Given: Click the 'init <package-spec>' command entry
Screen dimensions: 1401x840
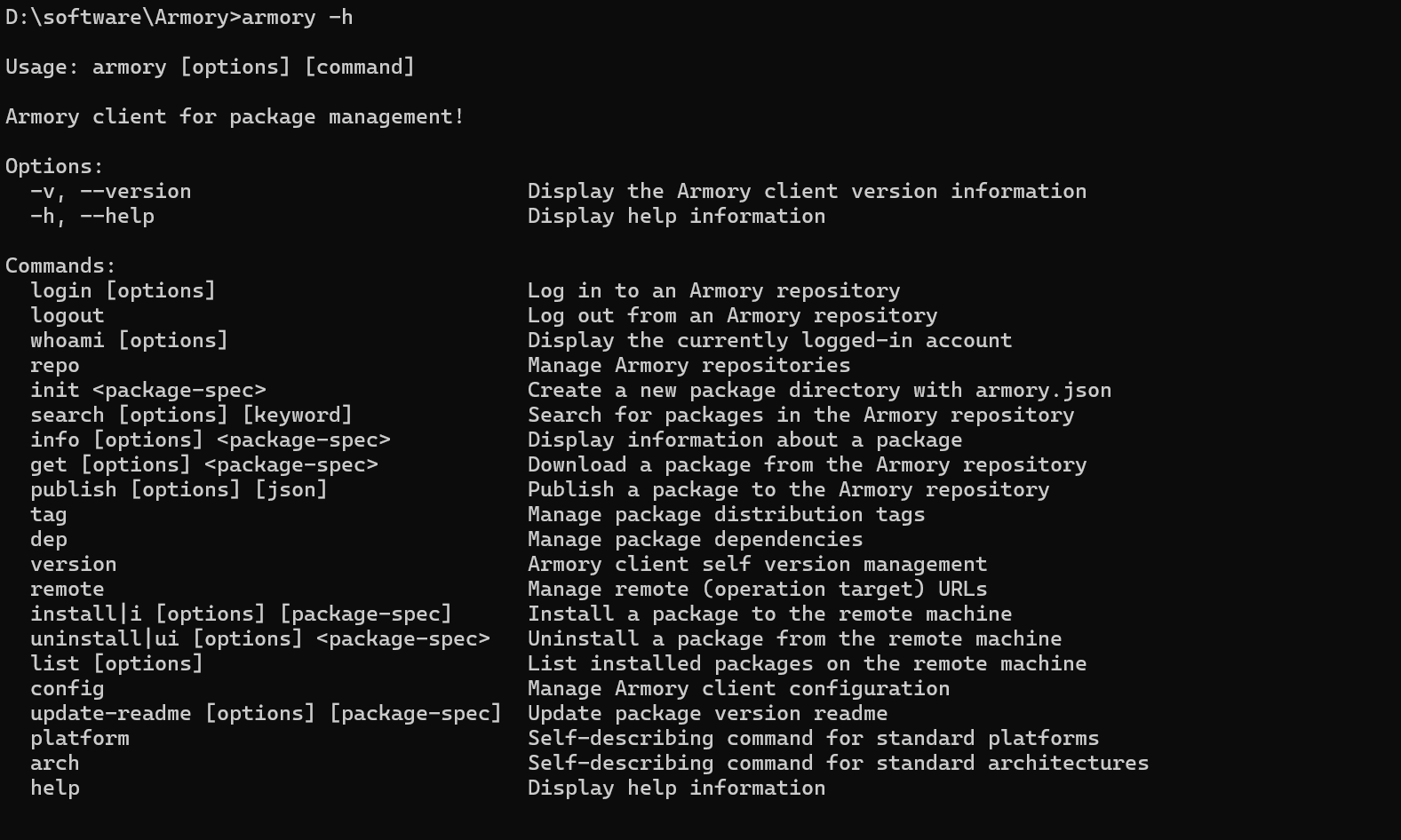Looking at the screenshot, I should 147,391.
